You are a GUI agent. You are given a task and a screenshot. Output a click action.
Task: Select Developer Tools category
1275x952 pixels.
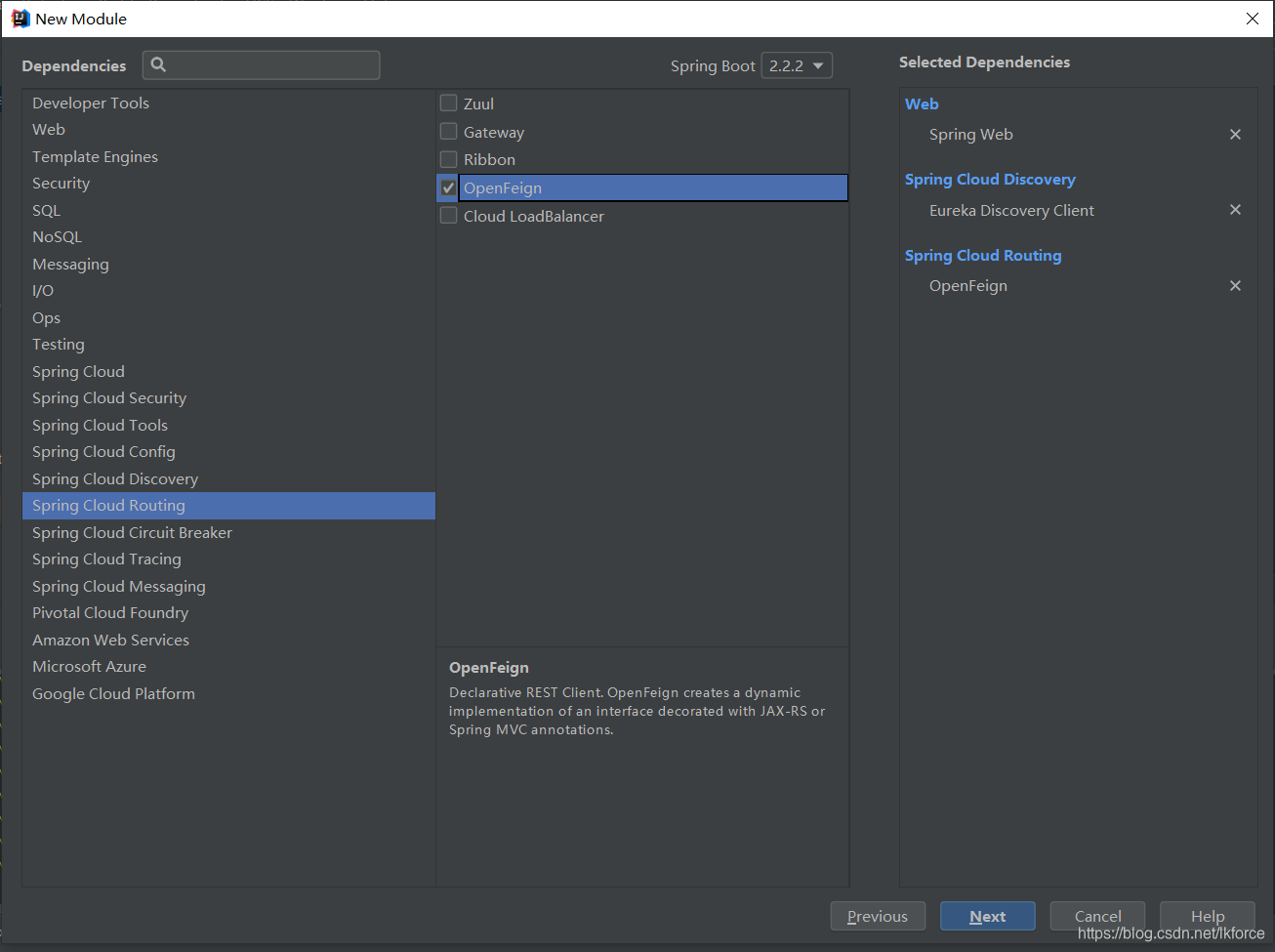coord(228,103)
